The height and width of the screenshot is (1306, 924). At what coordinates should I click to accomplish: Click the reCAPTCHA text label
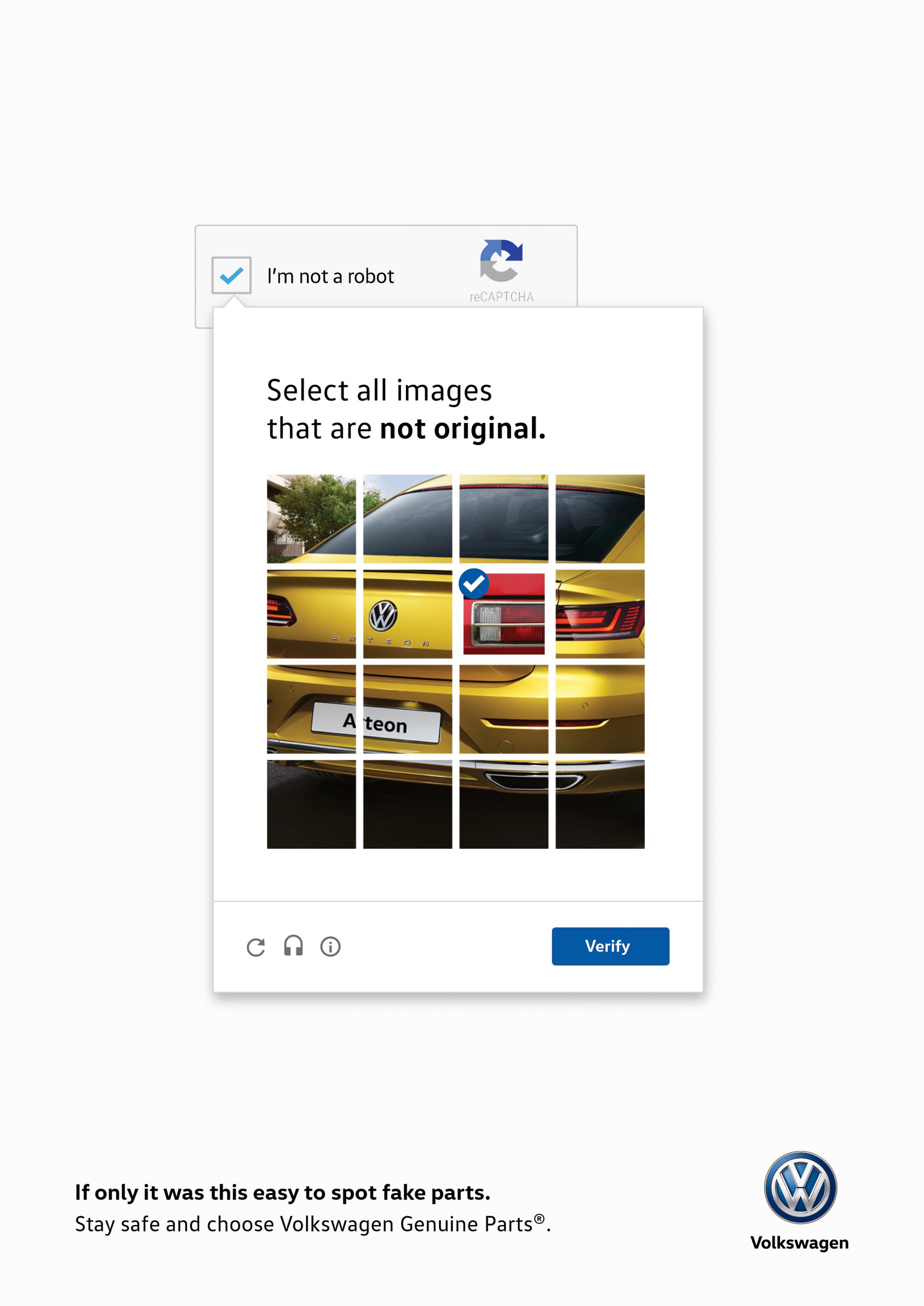click(x=501, y=297)
